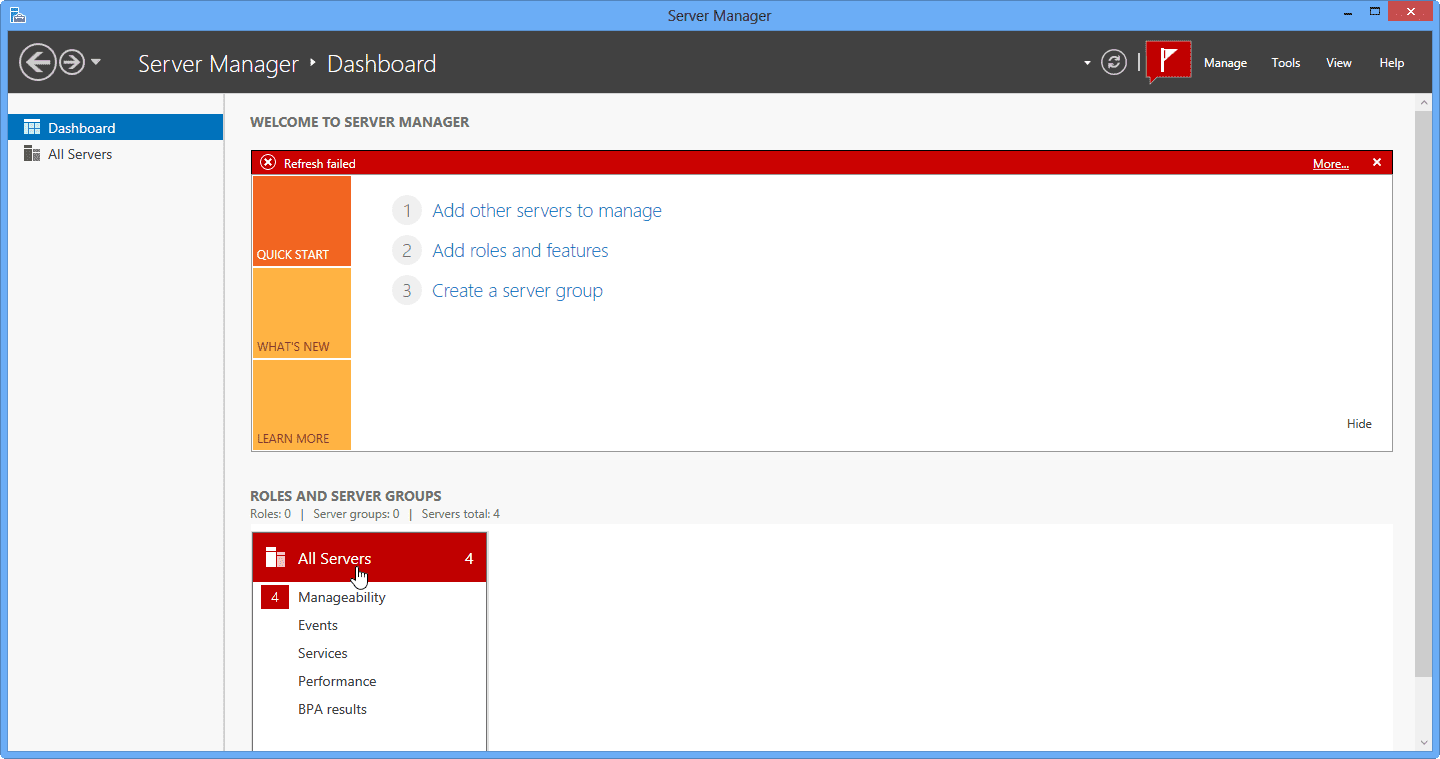
Task: Click the Refresh circular arrows icon
Action: coord(1113,62)
